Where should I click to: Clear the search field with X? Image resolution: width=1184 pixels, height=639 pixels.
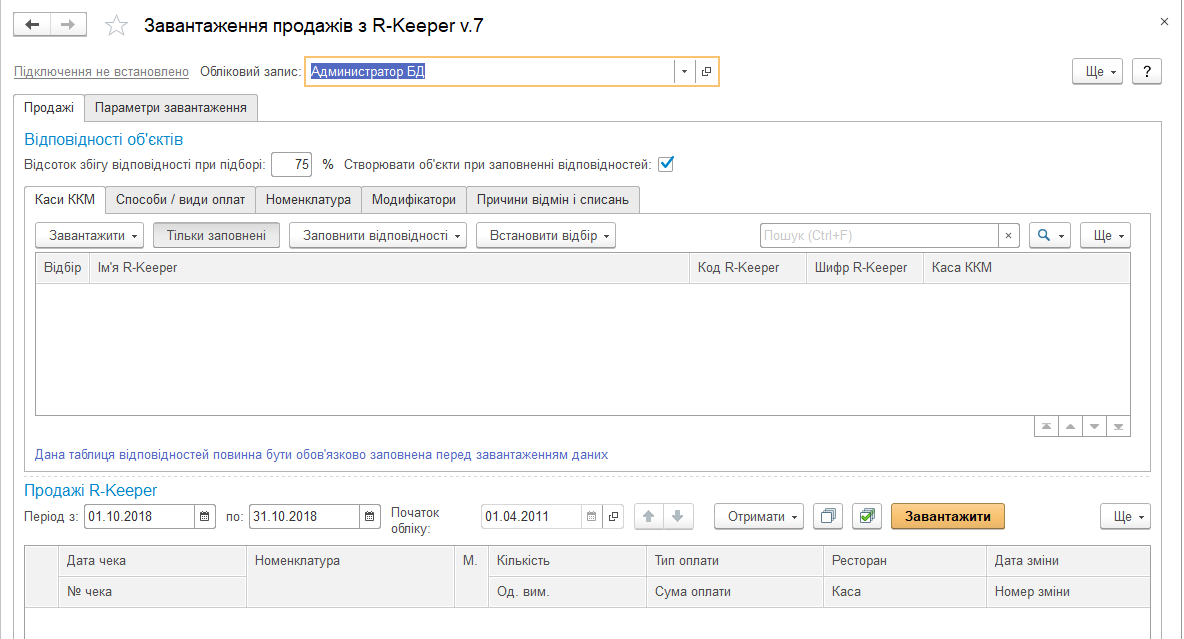coord(1009,236)
